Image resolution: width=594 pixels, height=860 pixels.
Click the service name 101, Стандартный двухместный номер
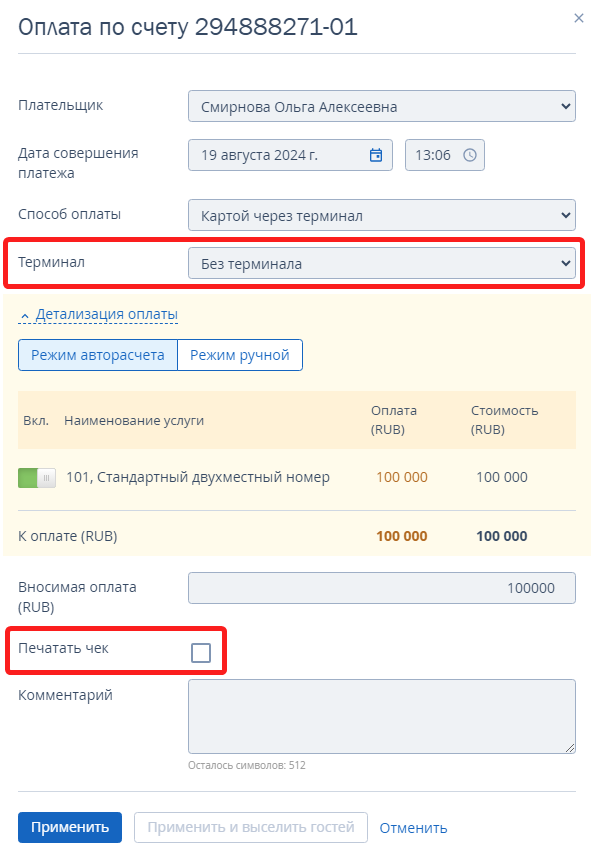198,477
